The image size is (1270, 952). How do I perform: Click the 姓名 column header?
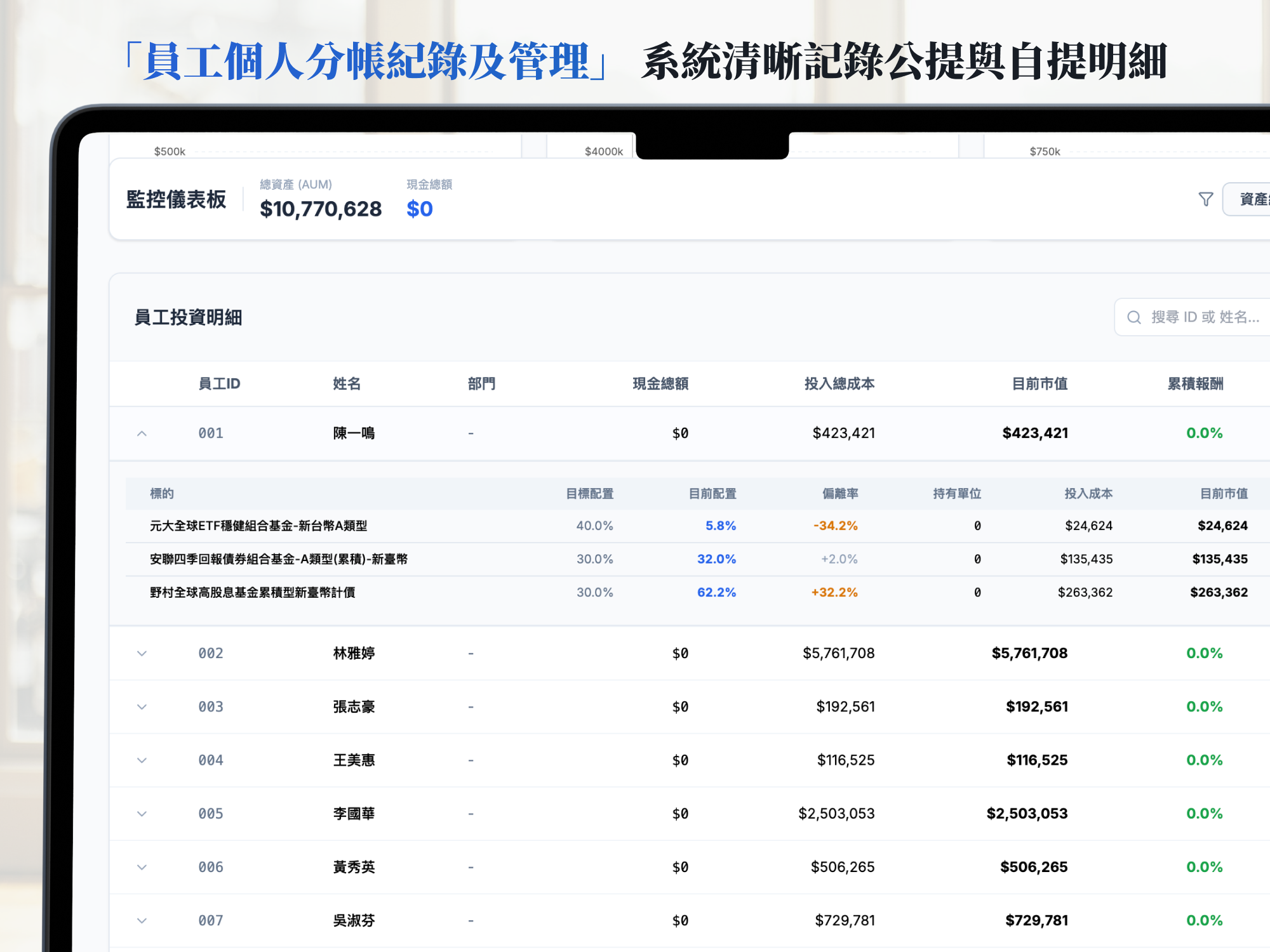pos(347,384)
